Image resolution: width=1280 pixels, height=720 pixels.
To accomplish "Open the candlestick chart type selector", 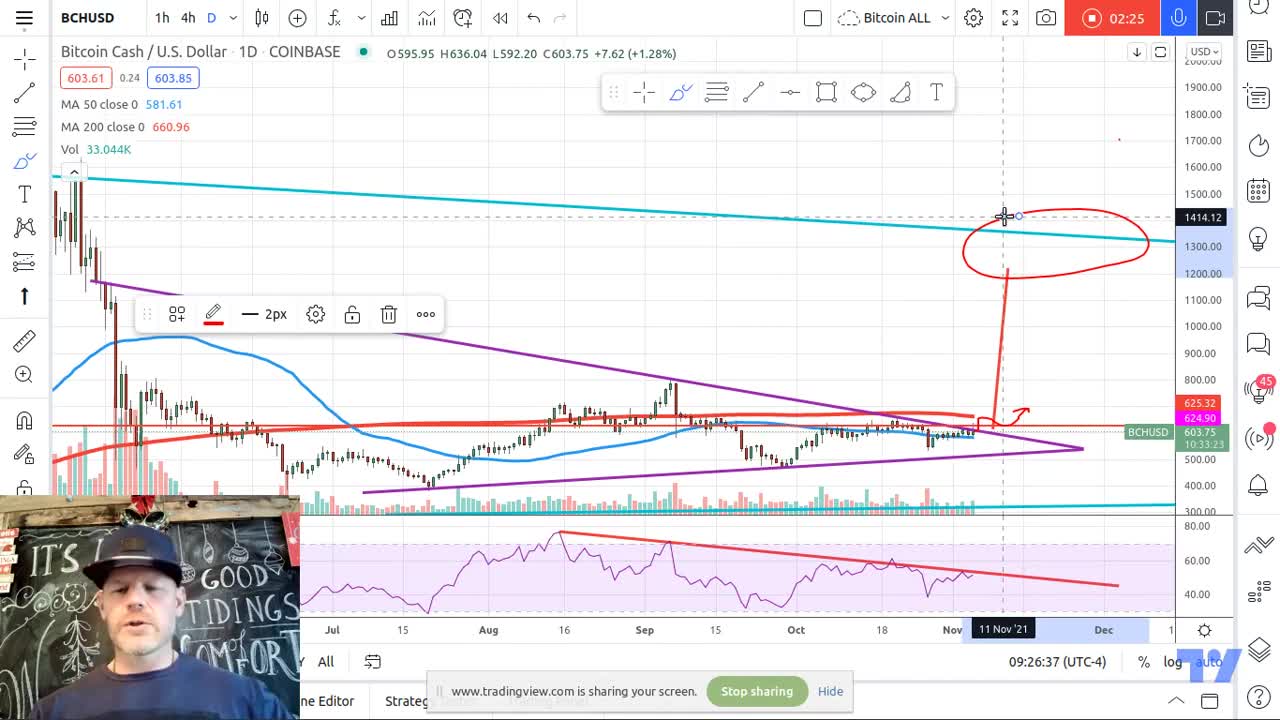I will 262,18.
